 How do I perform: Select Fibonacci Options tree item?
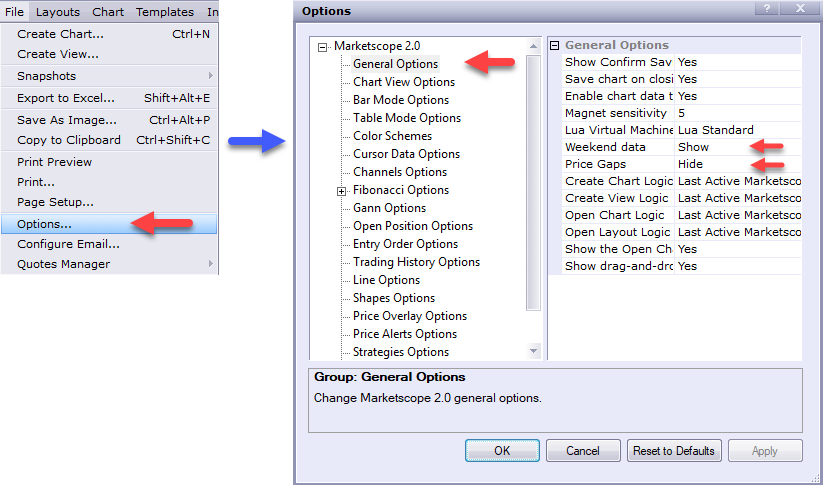click(401, 190)
